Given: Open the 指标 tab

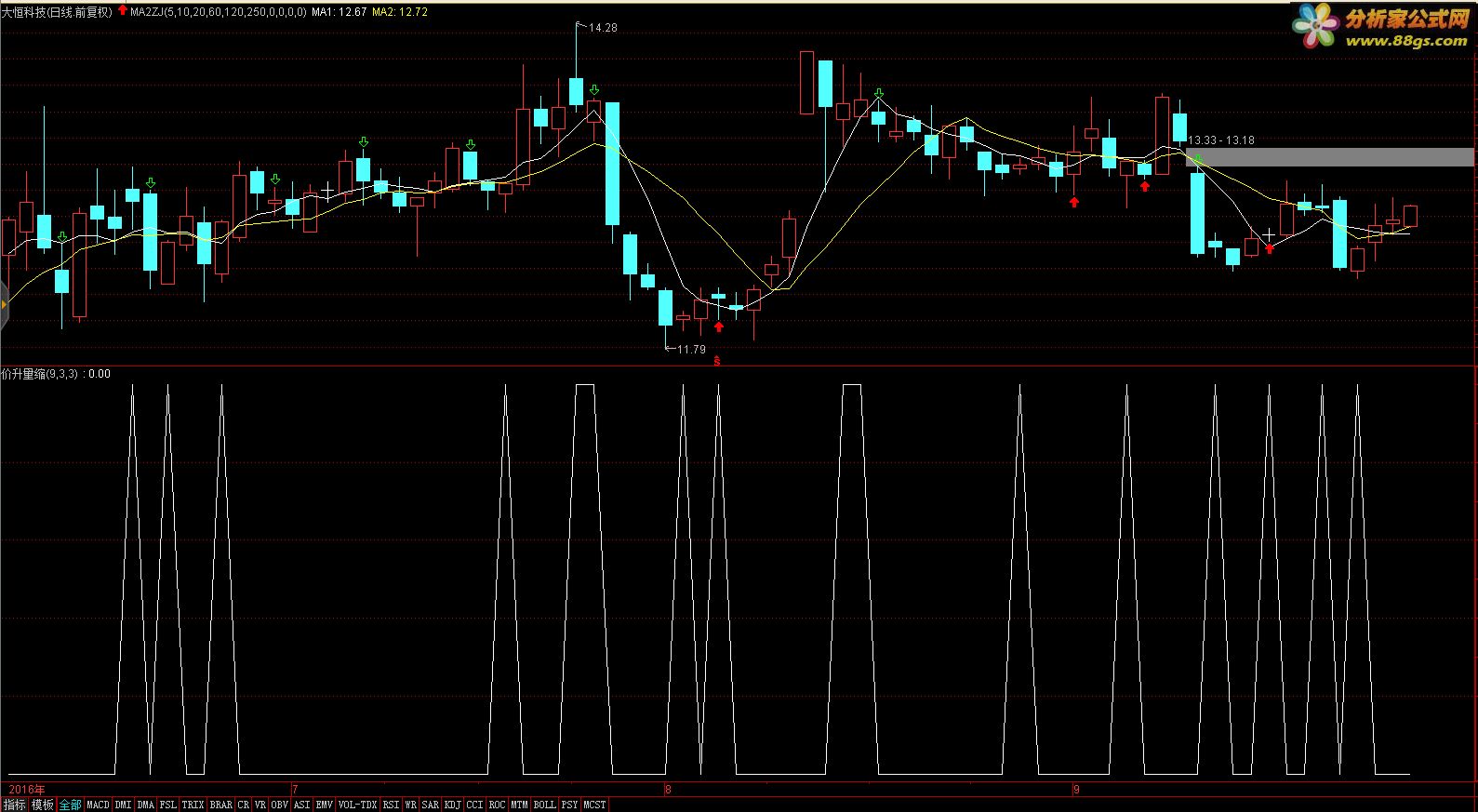Looking at the screenshot, I should (14, 805).
